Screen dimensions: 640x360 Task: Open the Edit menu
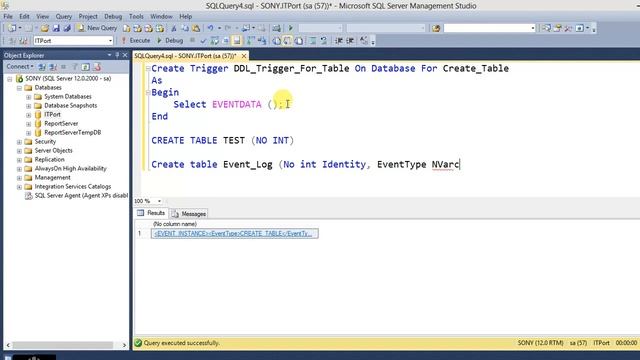[24, 16]
